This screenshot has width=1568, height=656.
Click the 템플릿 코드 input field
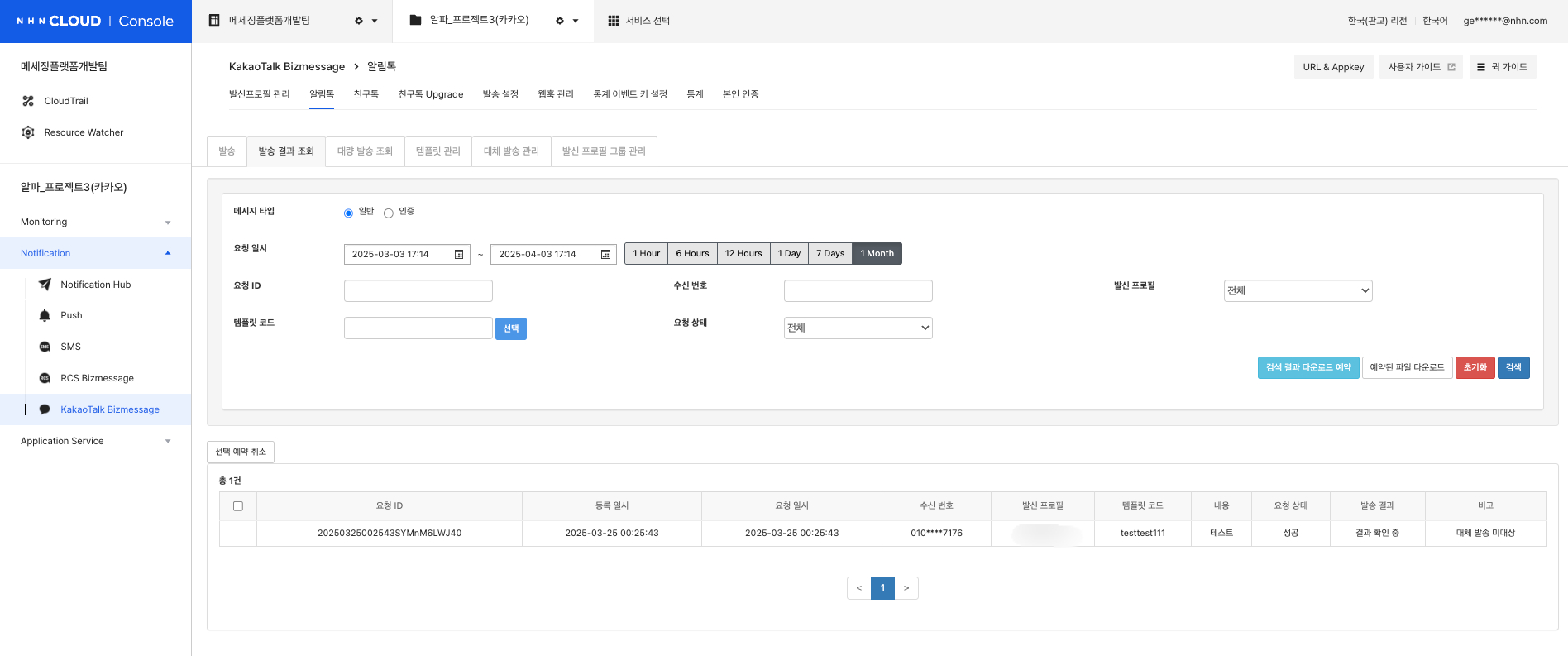[x=418, y=328]
